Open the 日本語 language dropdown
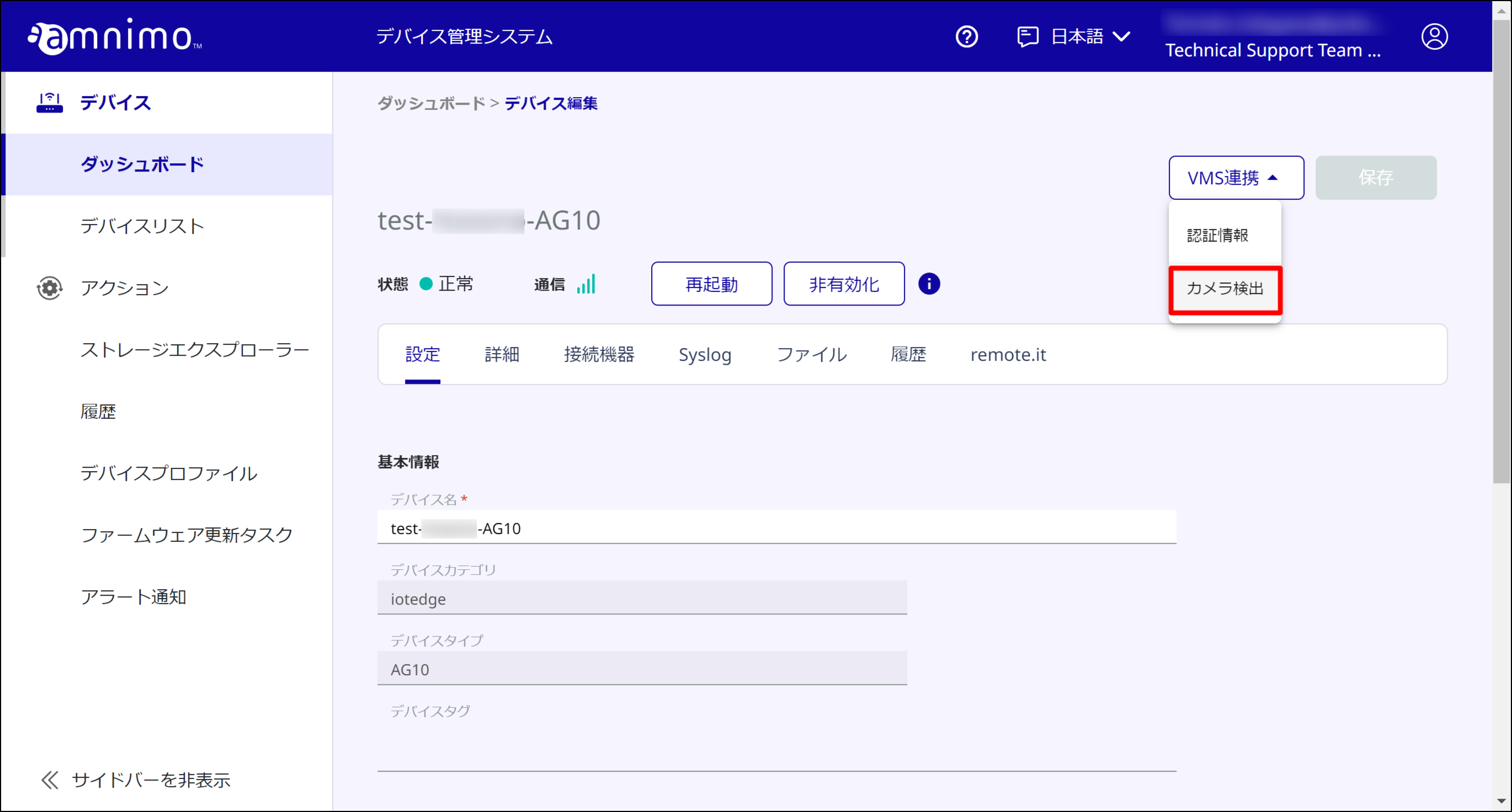The width and height of the screenshot is (1512, 812). tap(1090, 36)
